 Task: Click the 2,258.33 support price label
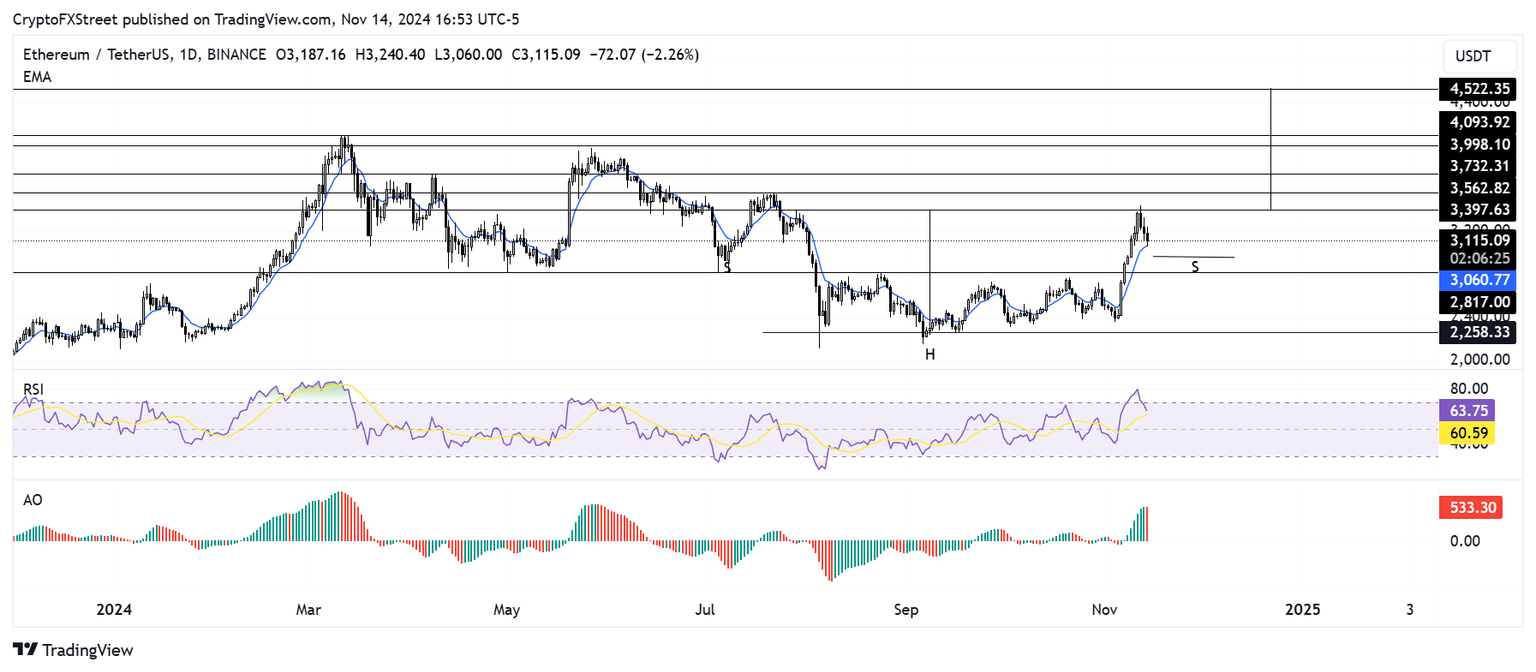(x=1477, y=332)
